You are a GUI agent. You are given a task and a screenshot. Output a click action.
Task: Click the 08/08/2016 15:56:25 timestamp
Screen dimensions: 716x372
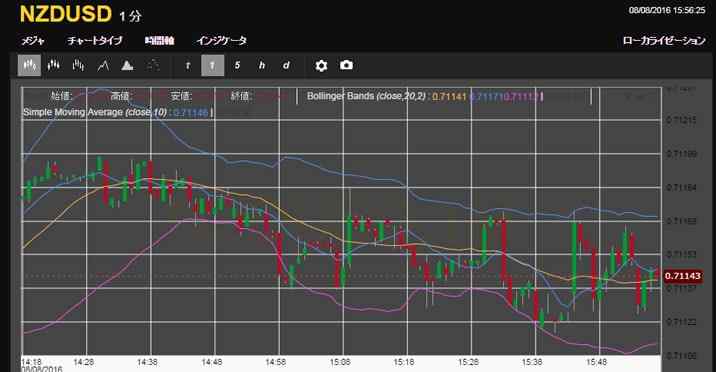tap(667, 10)
